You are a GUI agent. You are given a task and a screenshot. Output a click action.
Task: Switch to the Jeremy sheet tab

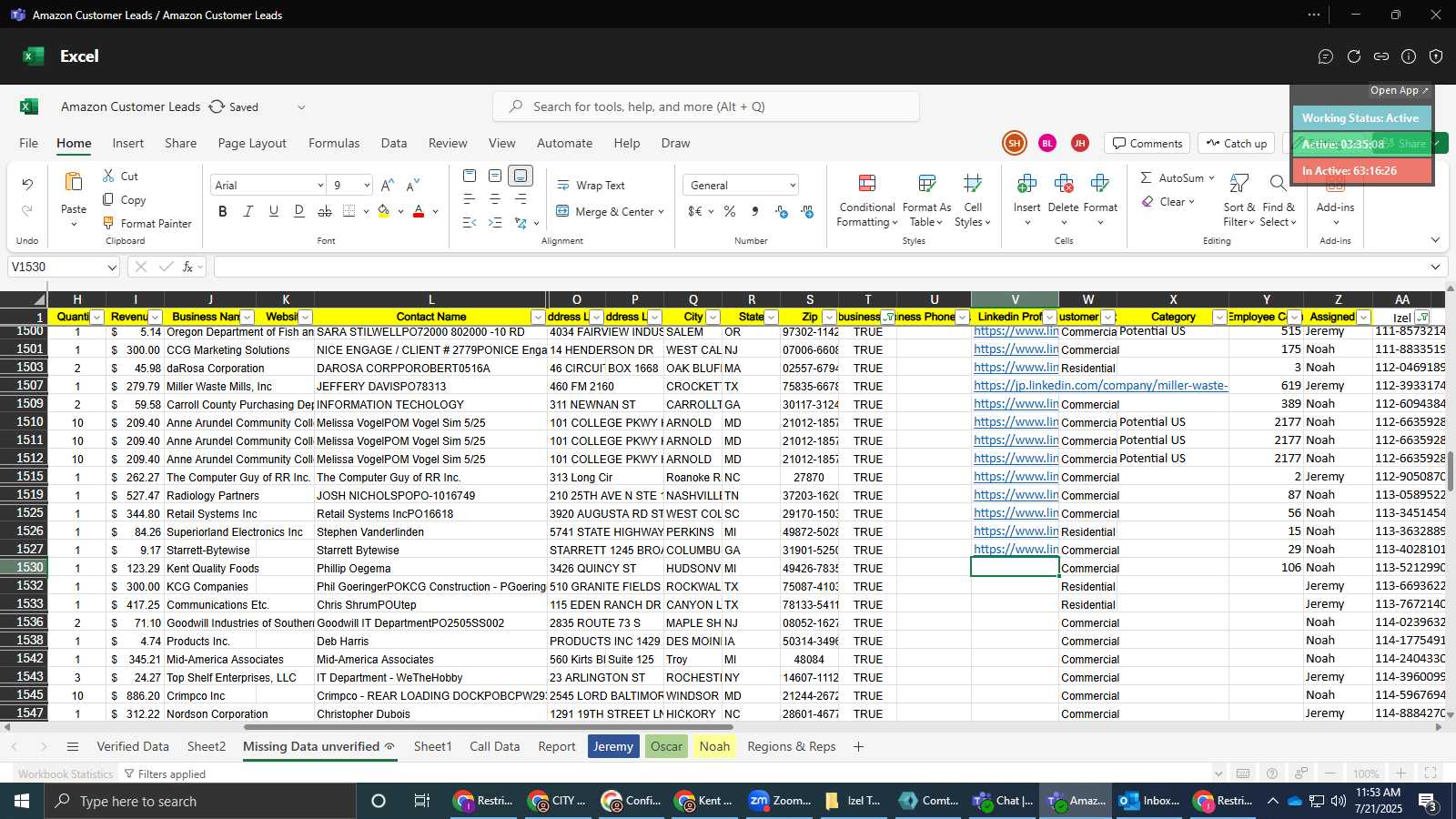[x=613, y=746]
